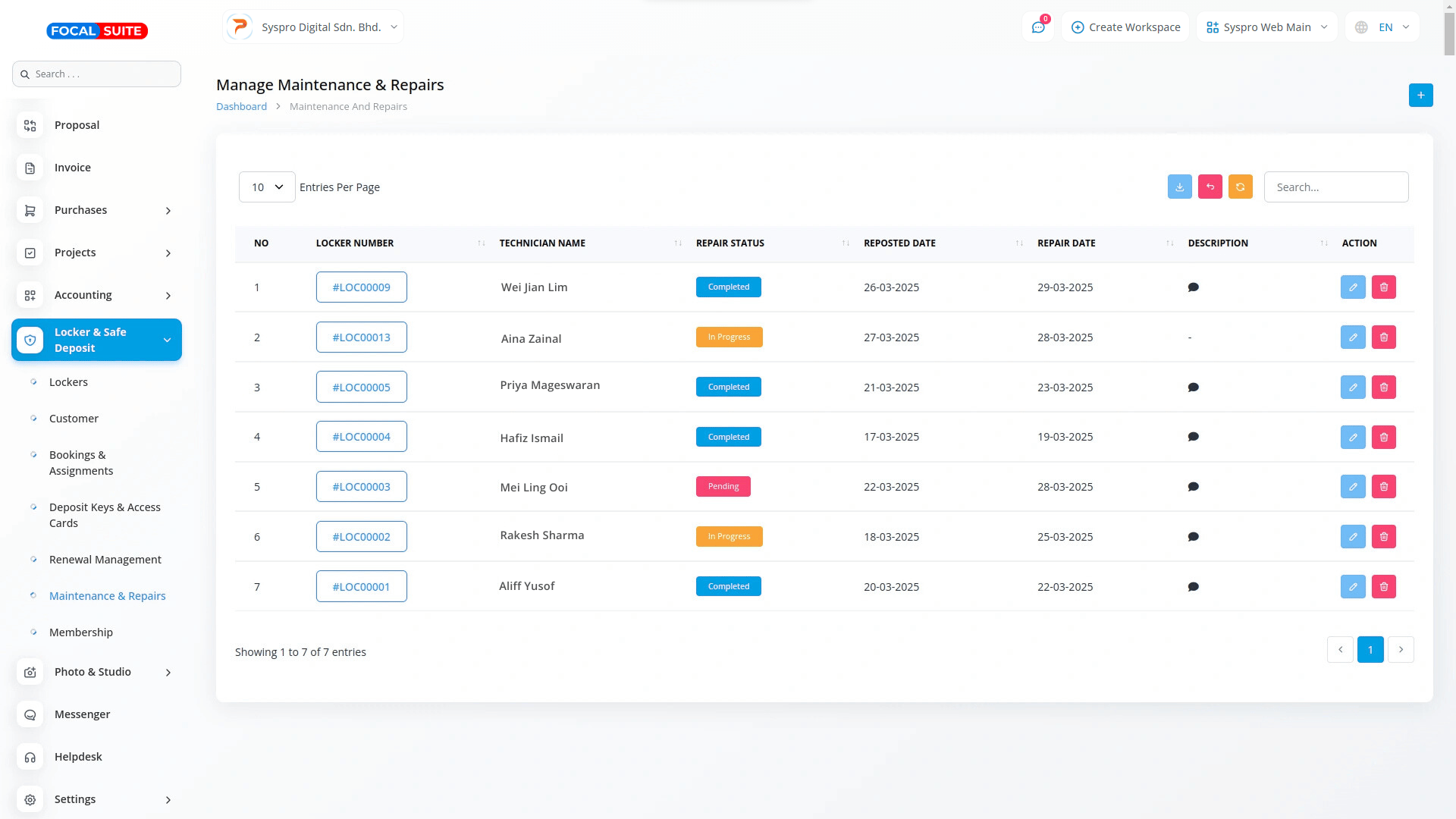Open the messages chat notification icon
The width and height of the screenshot is (1456, 819).
[x=1037, y=27]
